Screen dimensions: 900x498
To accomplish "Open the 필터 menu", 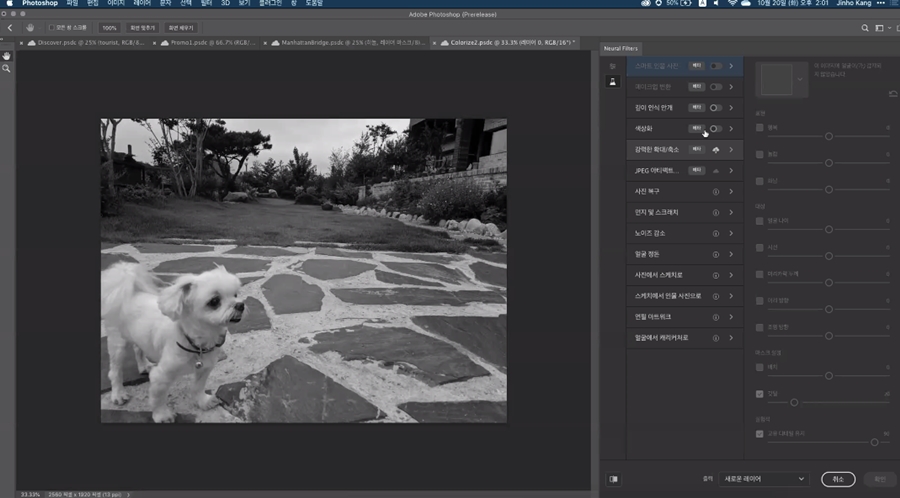I will (x=206, y=3).
